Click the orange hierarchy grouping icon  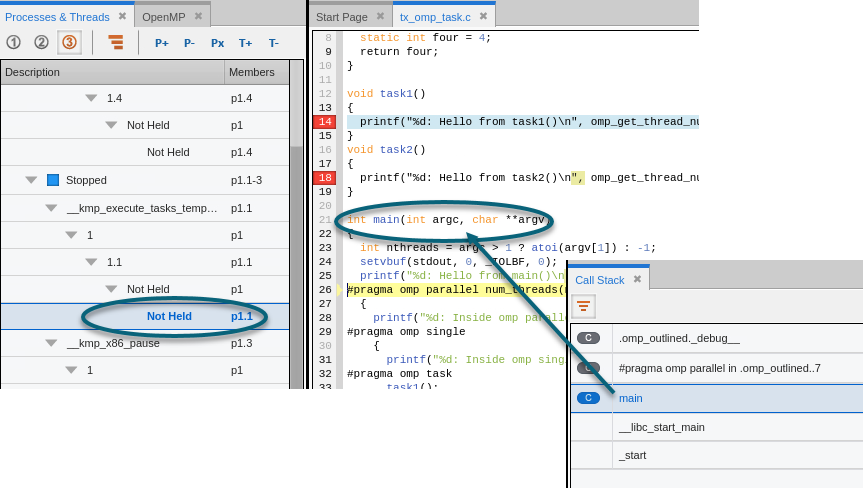coord(116,43)
